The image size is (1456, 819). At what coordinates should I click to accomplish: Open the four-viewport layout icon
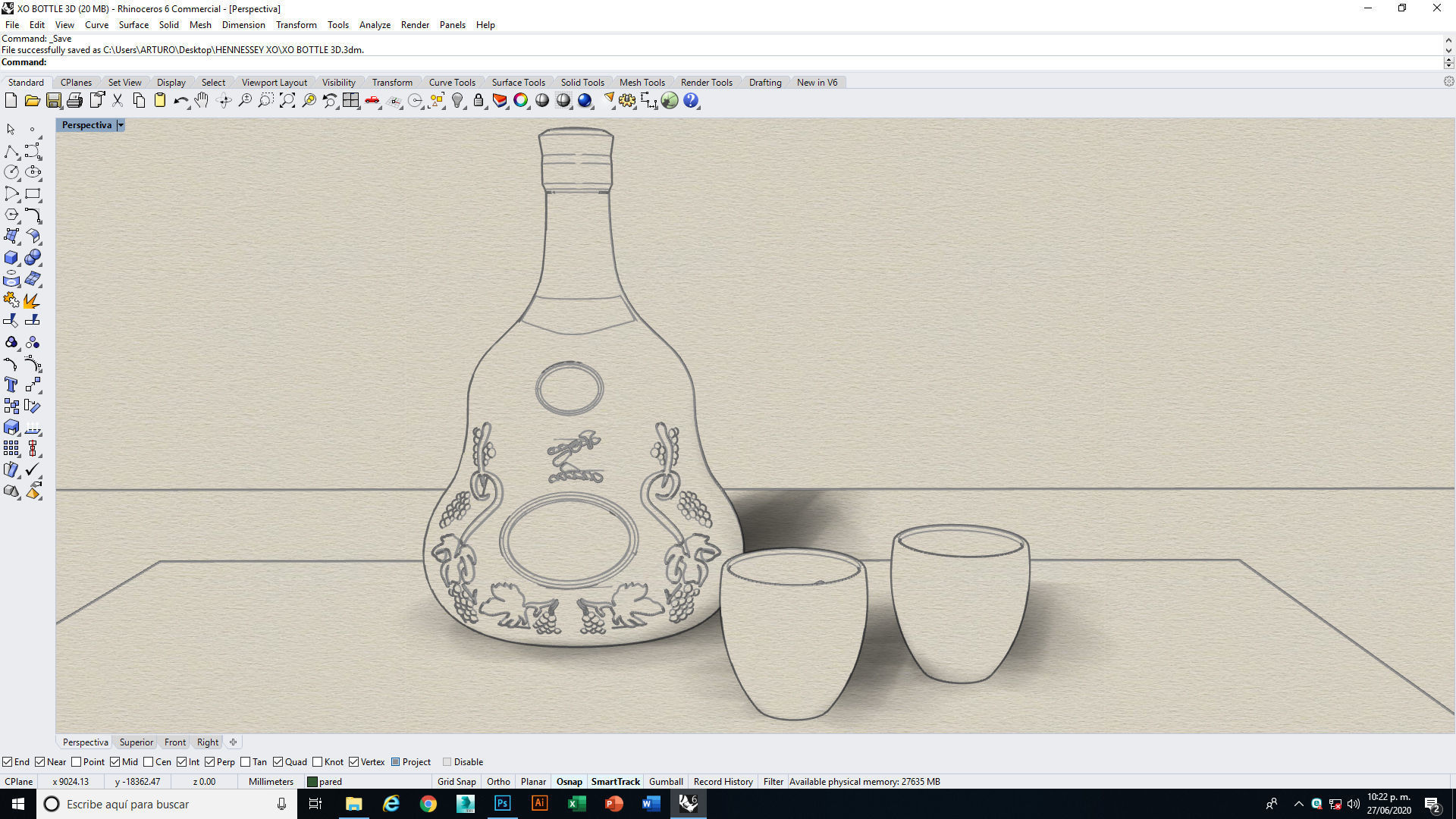350,100
